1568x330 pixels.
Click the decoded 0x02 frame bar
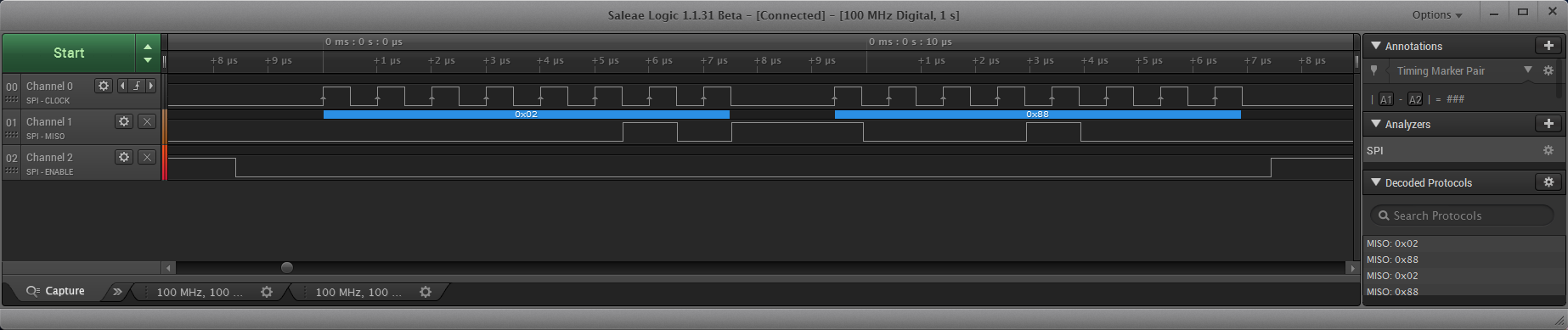click(527, 114)
